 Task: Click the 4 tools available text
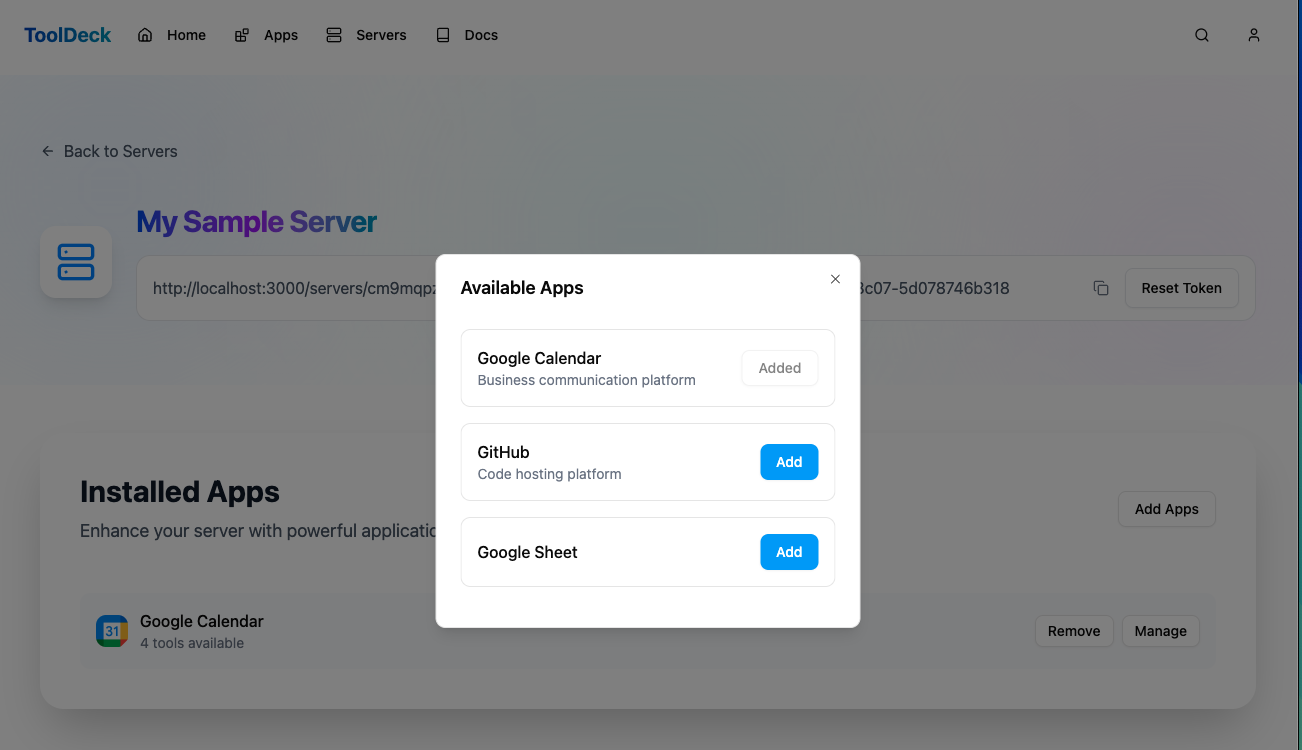[x=192, y=643]
